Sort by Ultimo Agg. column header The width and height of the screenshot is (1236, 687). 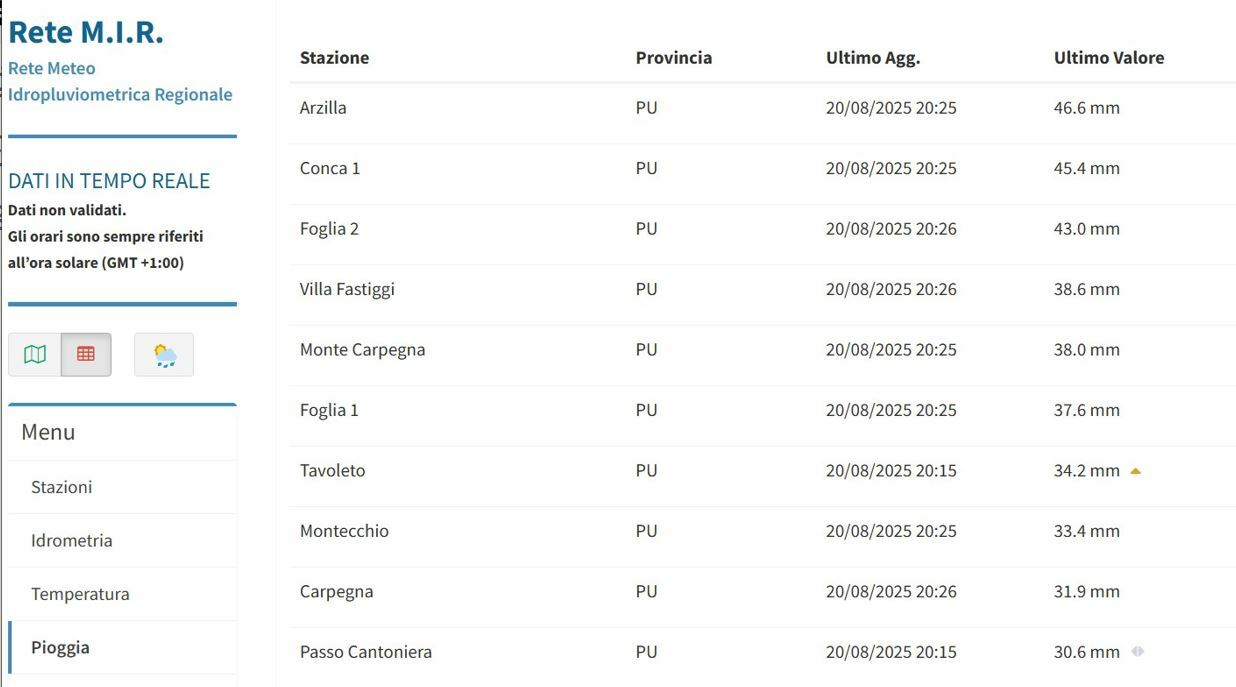[873, 58]
